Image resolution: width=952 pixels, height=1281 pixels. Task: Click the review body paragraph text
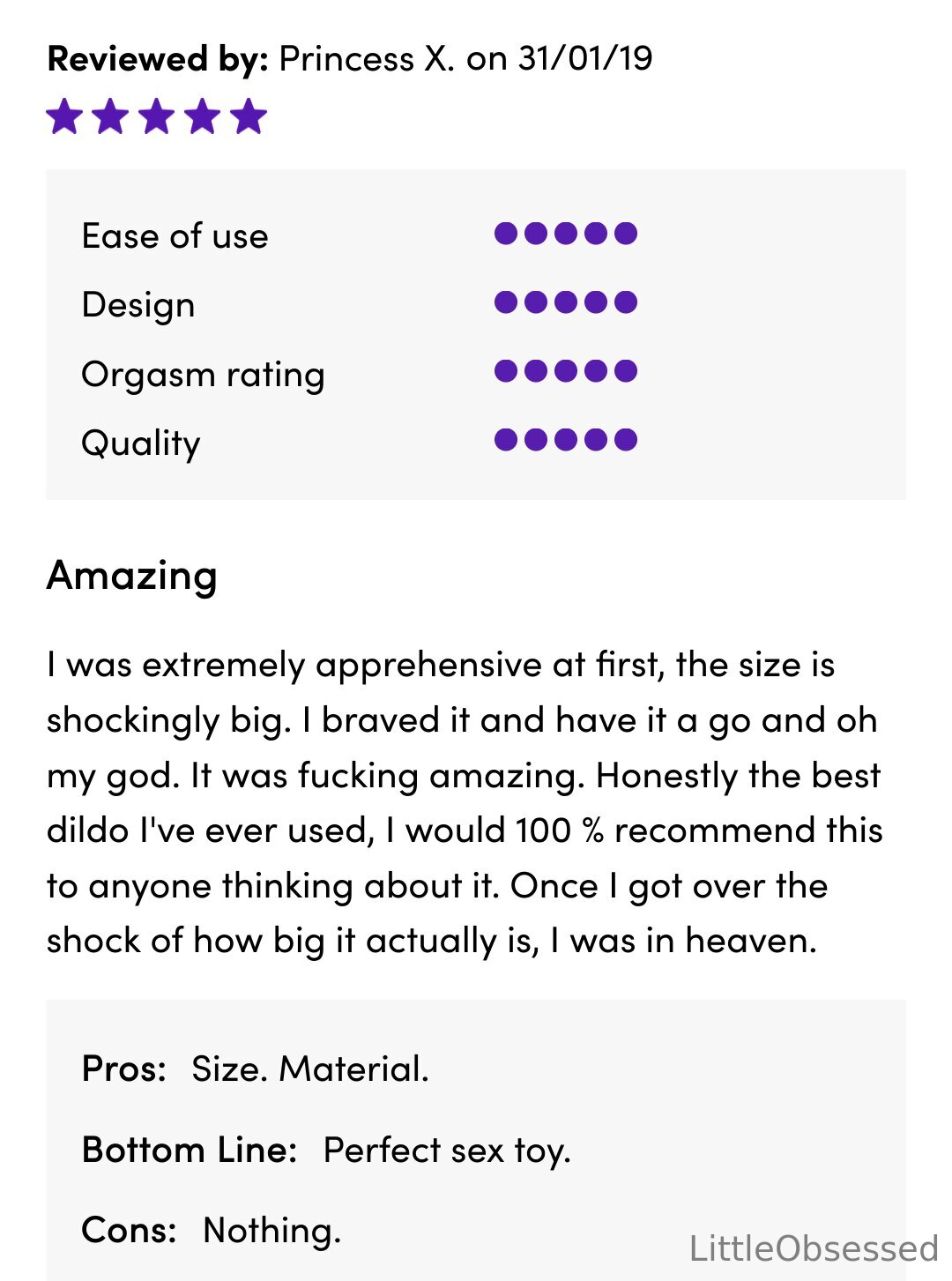[x=465, y=802]
